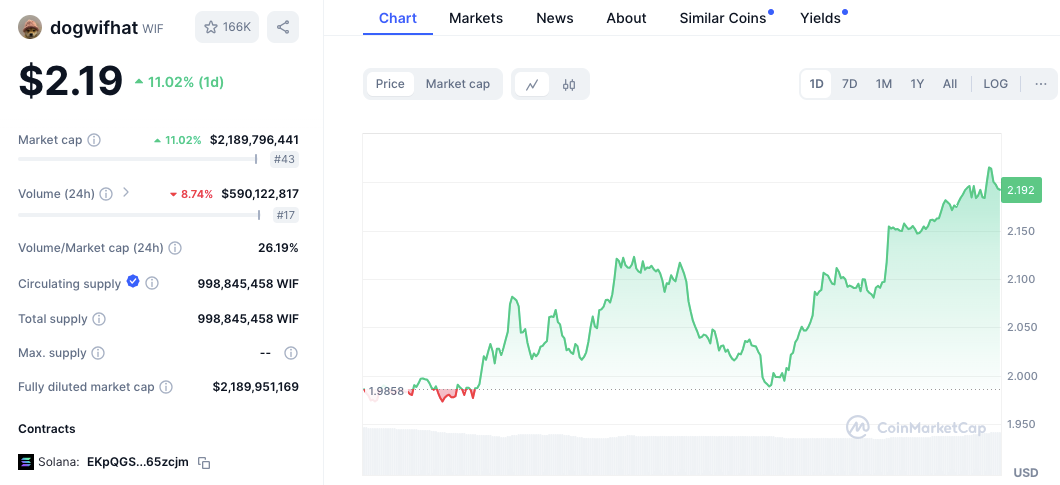Switch to candlestick chart view
The height and width of the screenshot is (485, 1060).
(x=569, y=85)
